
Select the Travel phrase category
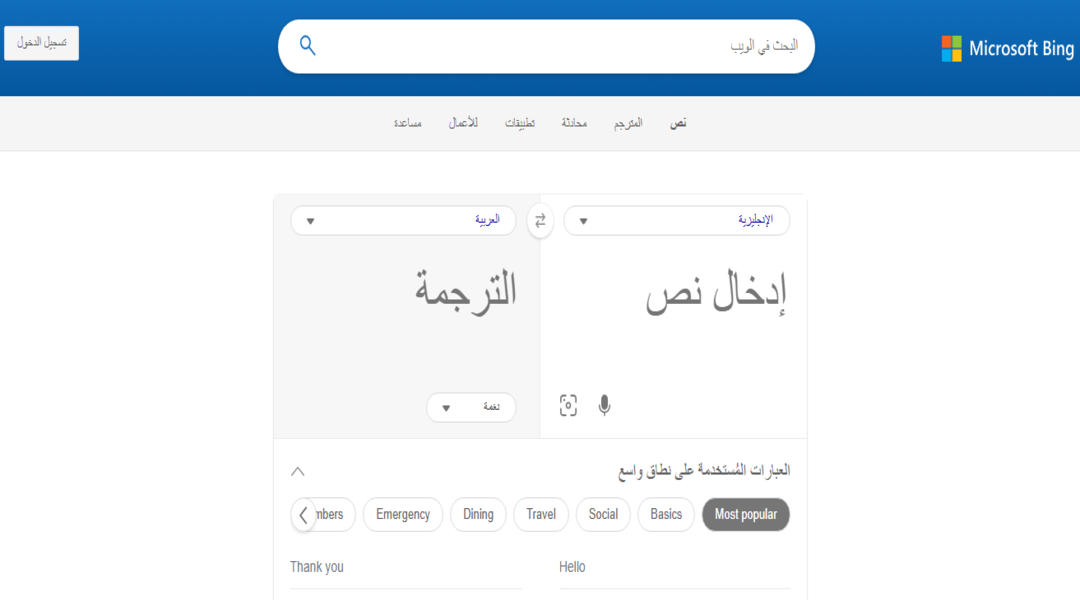[x=541, y=514]
